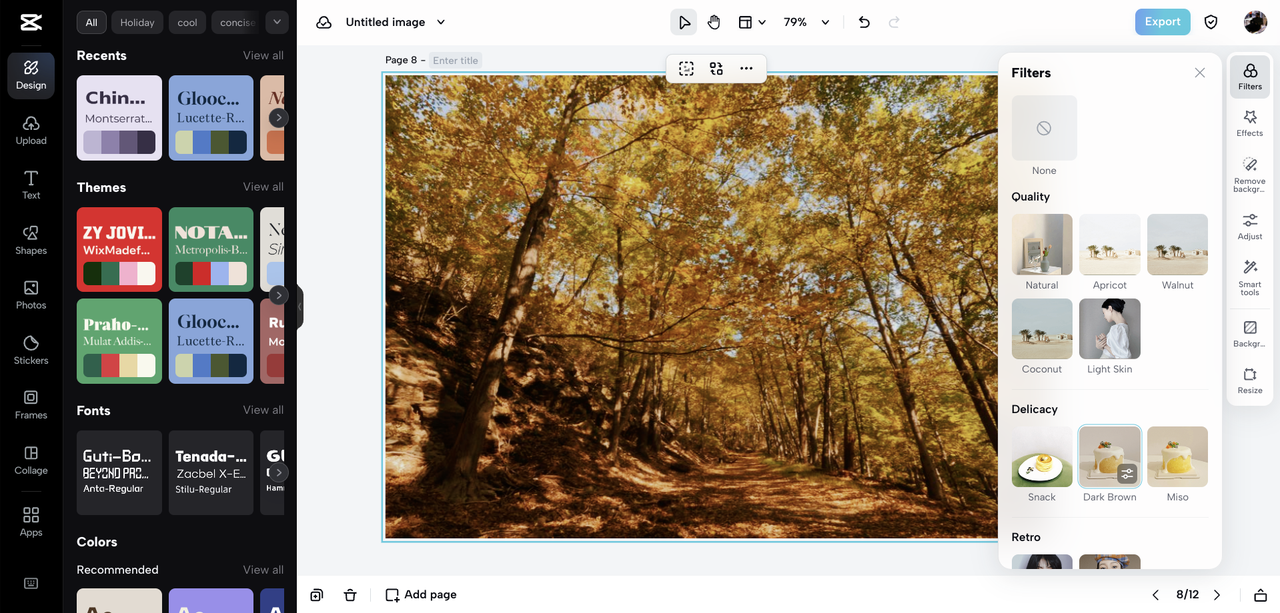Click the page title input field
This screenshot has height=613, width=1280.
[456, 61]
